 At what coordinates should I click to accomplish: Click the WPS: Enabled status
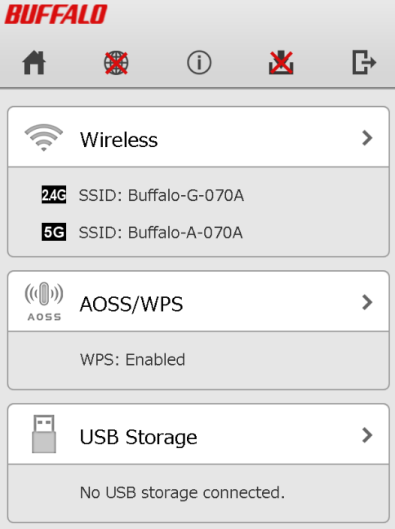133,360
